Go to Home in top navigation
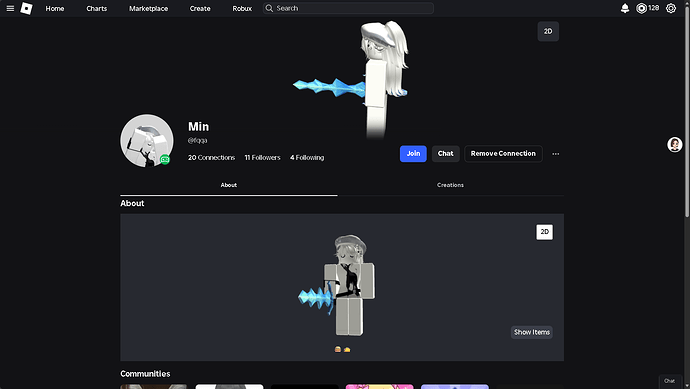 point(55,8)
